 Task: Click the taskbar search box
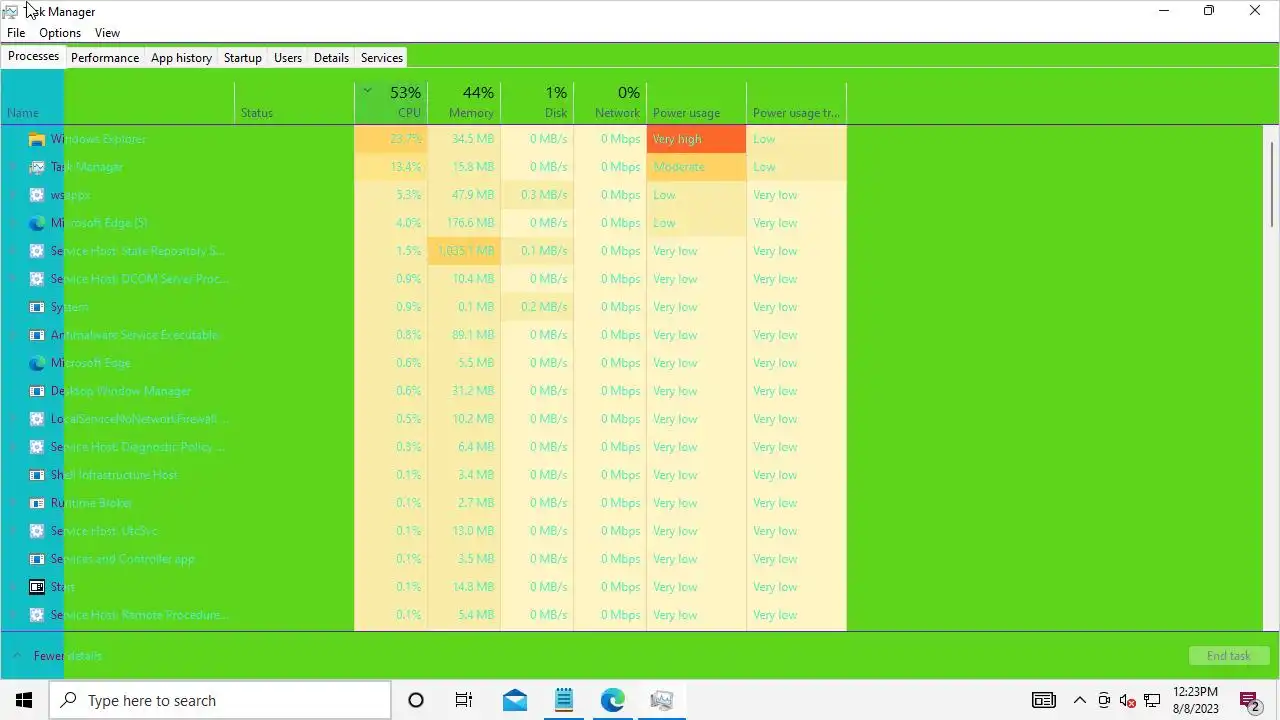[220, 700]
